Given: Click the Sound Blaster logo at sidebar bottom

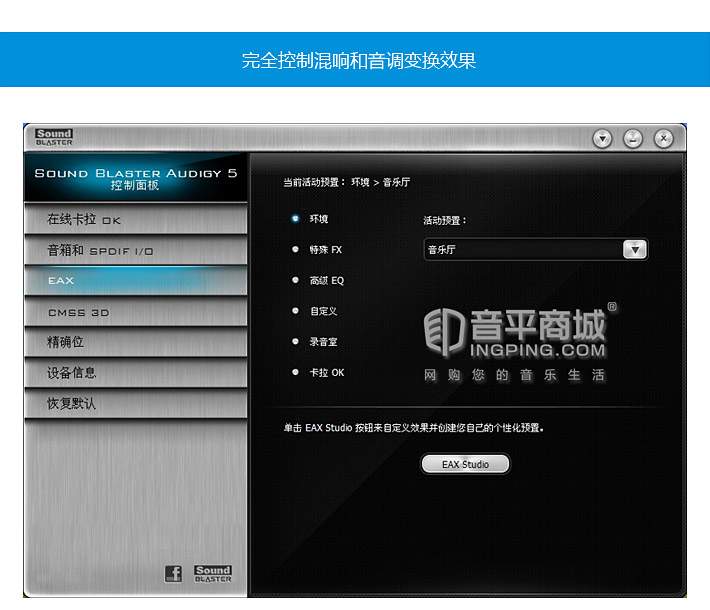Looking at the screenshot, I should 213,574.
